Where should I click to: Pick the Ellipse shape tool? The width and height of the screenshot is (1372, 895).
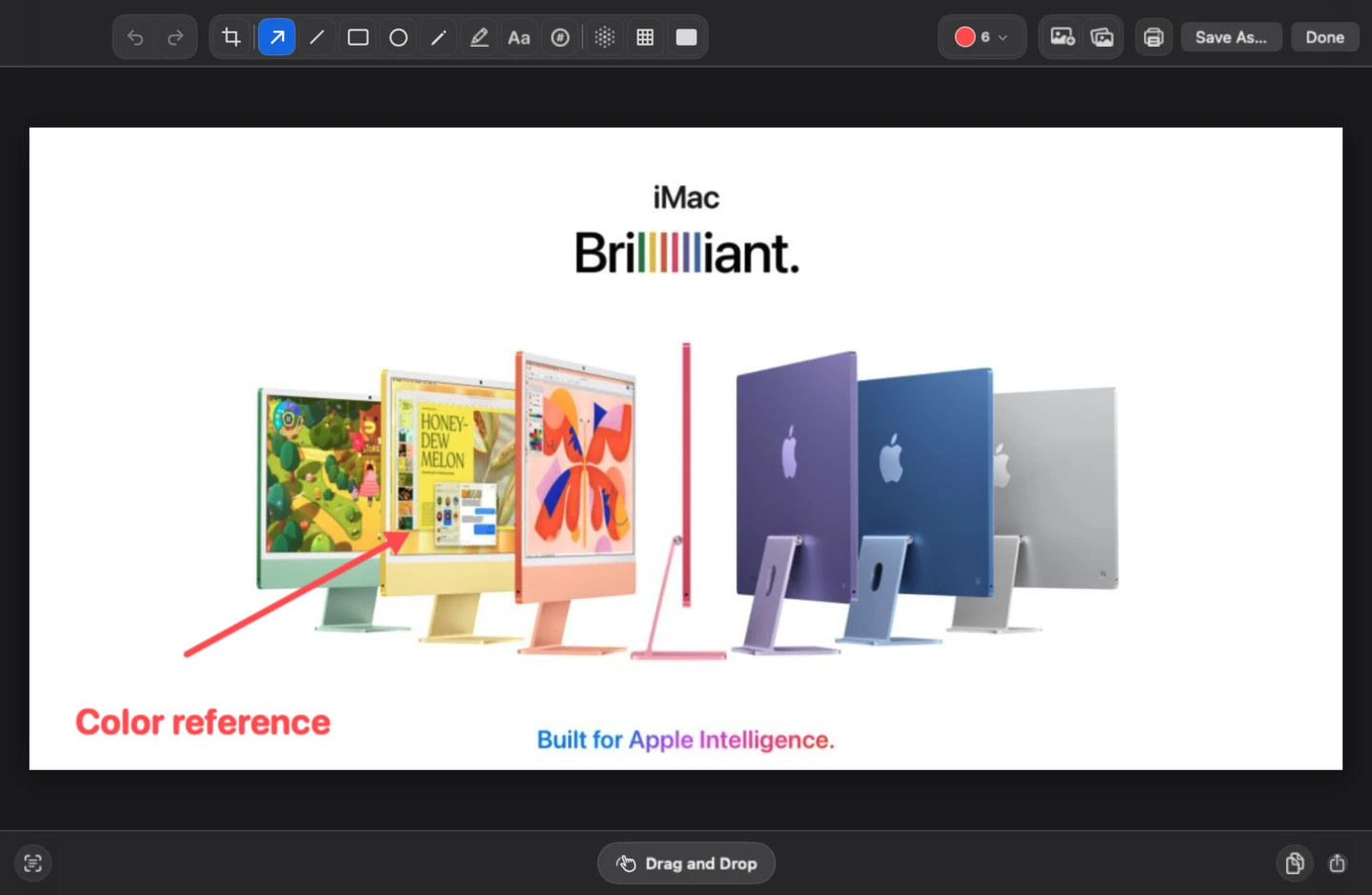(398, 37)
